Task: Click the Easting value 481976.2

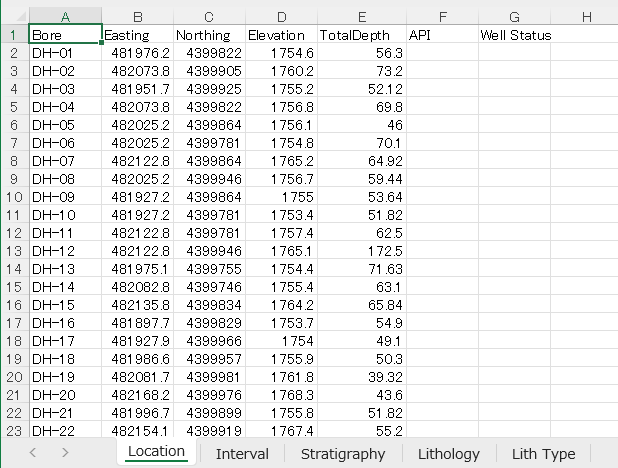Action: (138, 53)
